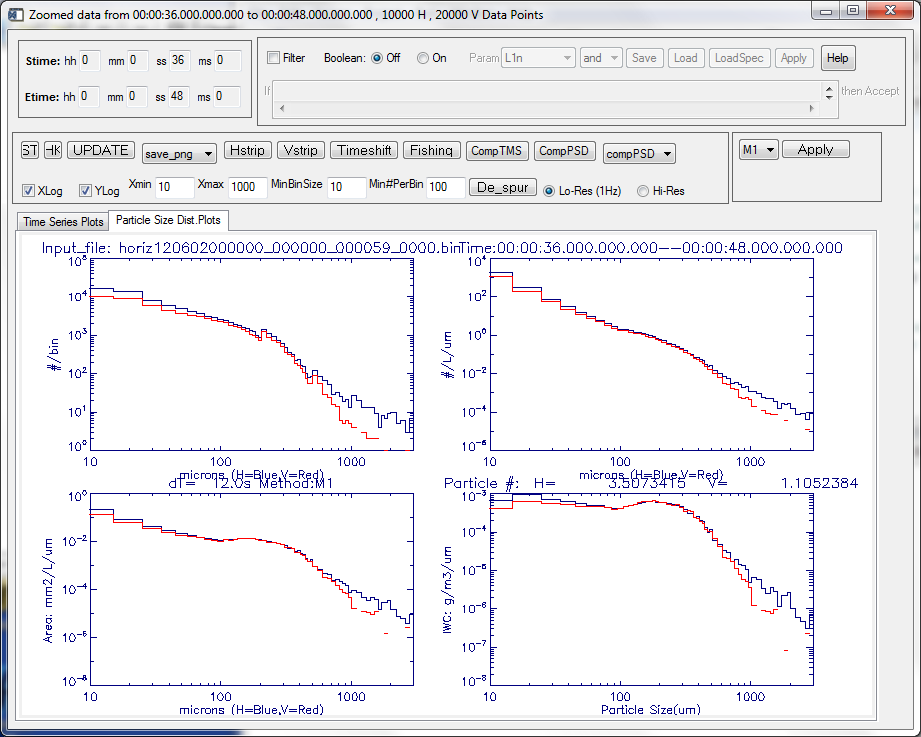Expand the compPSD dropdown list
The image size is (921, 737).
(638, 153)
